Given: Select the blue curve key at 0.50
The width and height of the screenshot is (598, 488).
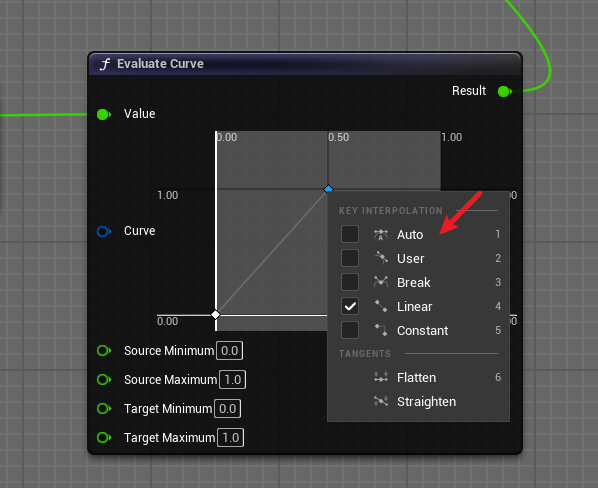Looking at the screenshot, I should click(x=328, y=189).
